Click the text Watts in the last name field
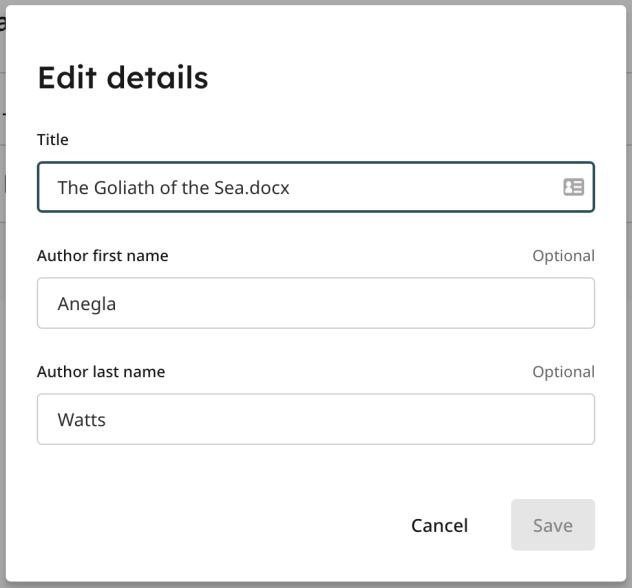 81,420
